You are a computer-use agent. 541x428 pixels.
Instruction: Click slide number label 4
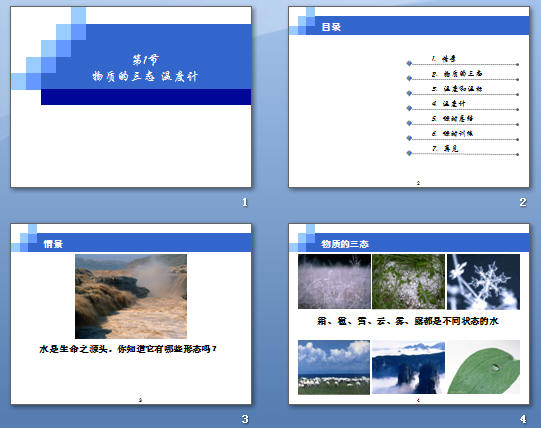coord(523,419)
